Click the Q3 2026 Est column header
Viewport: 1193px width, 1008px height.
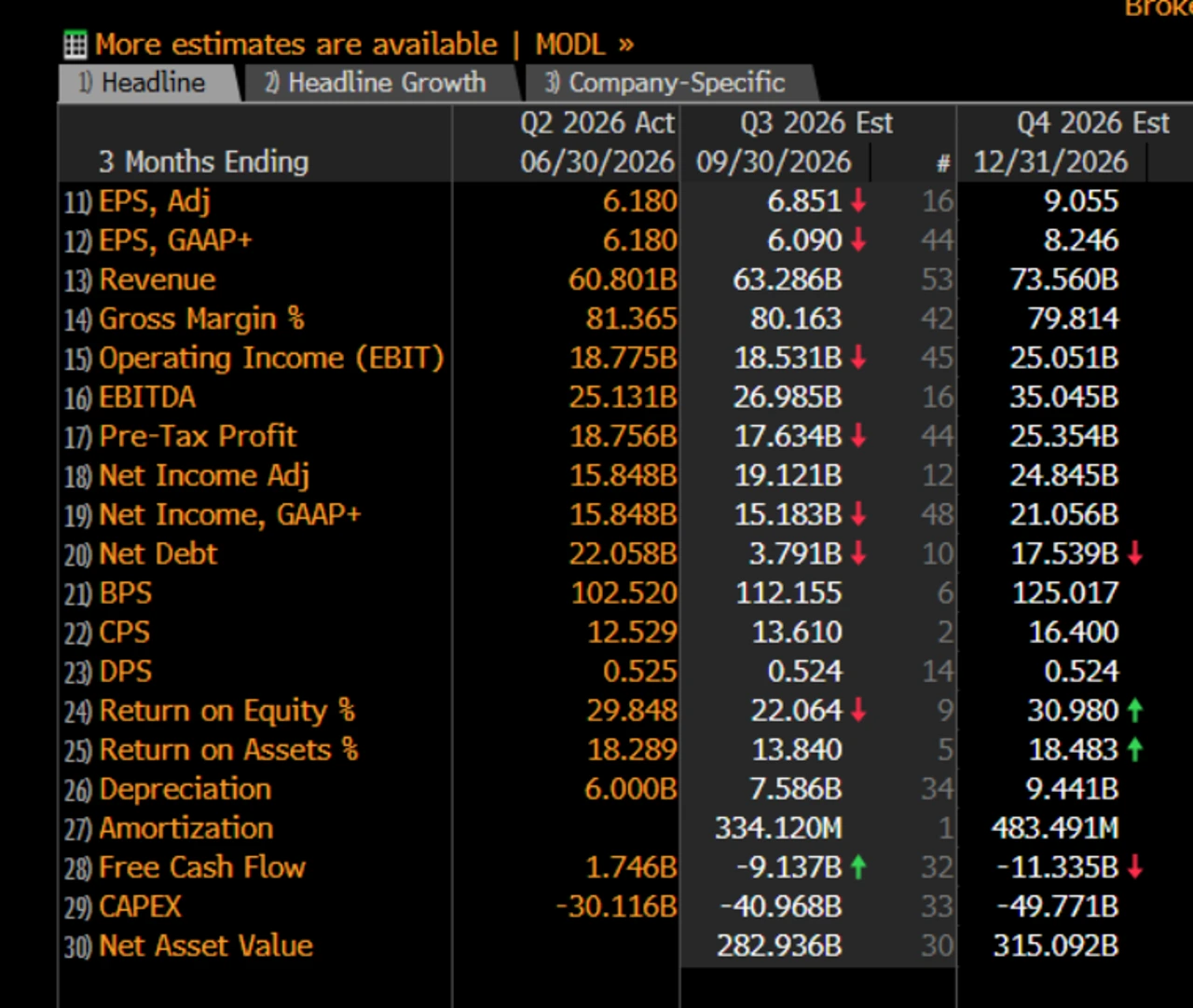point(816,123)
